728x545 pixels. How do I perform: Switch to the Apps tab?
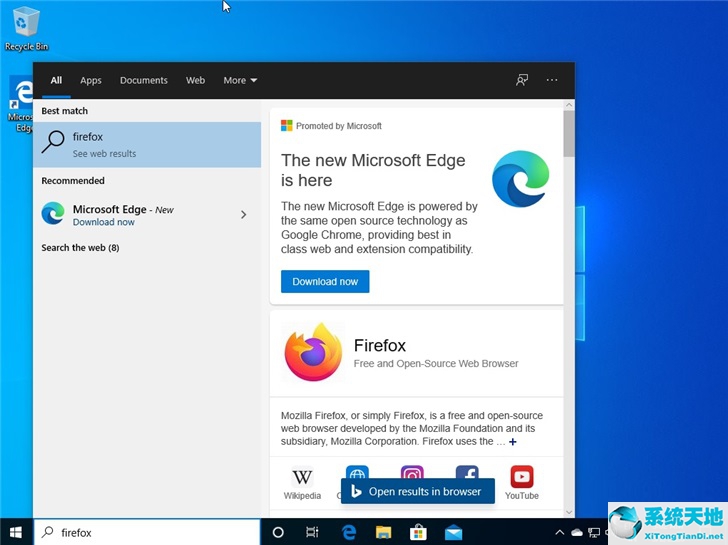(91, 80)
